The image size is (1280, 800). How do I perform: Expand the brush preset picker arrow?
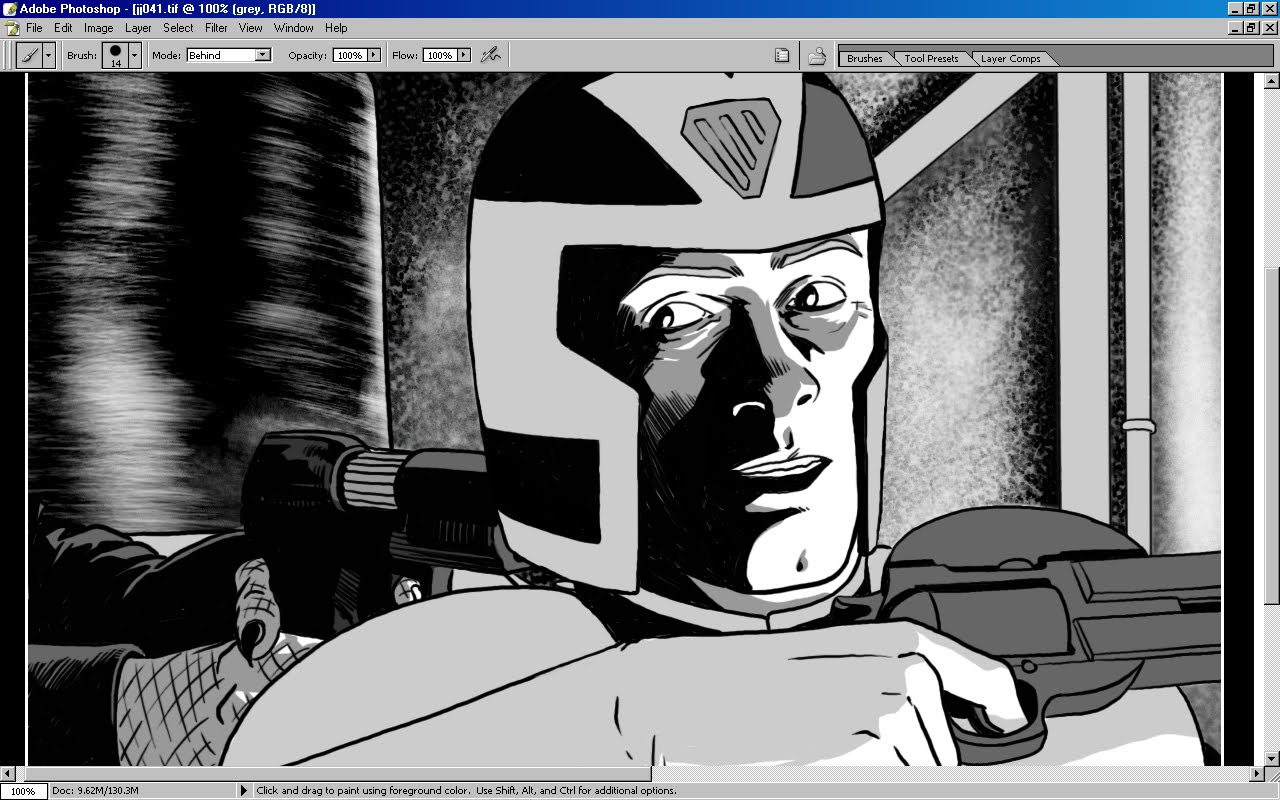point(135,55)
